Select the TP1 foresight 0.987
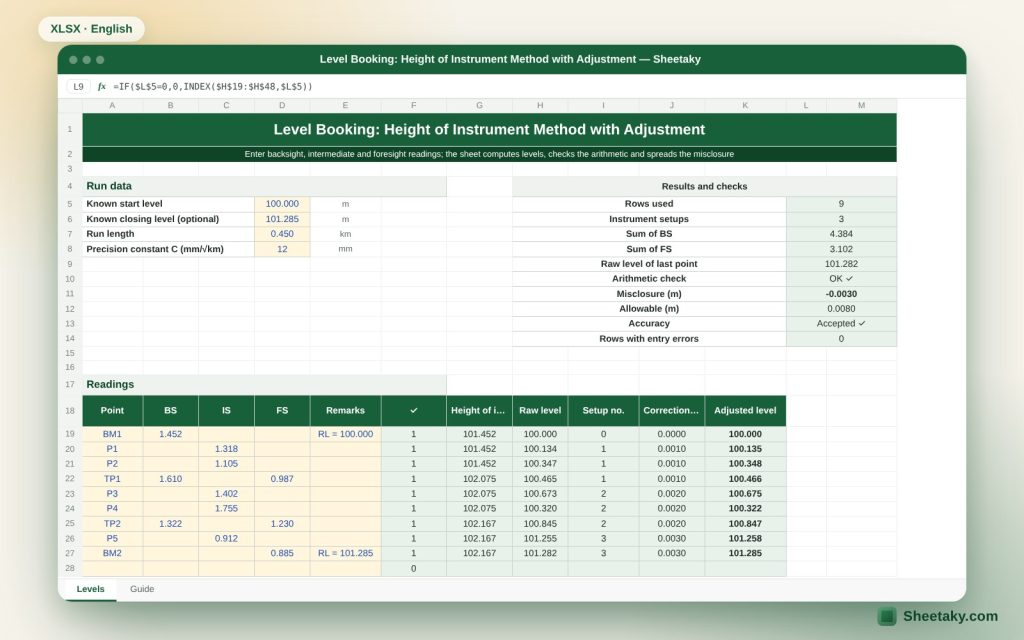Screen dimensions: 1024x640 point(282,479)
